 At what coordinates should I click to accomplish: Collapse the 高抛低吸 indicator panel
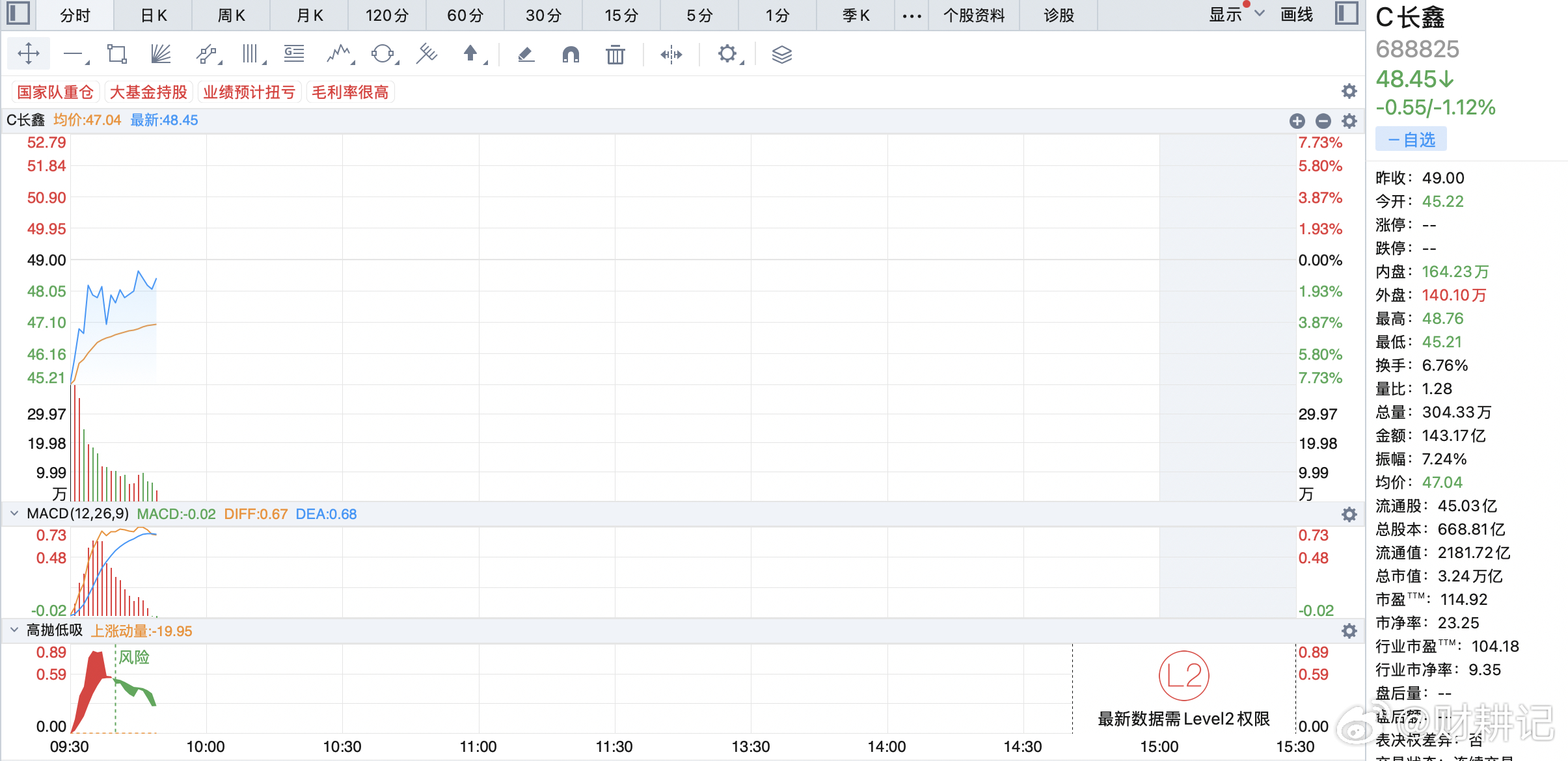click(x=14, y=630)
